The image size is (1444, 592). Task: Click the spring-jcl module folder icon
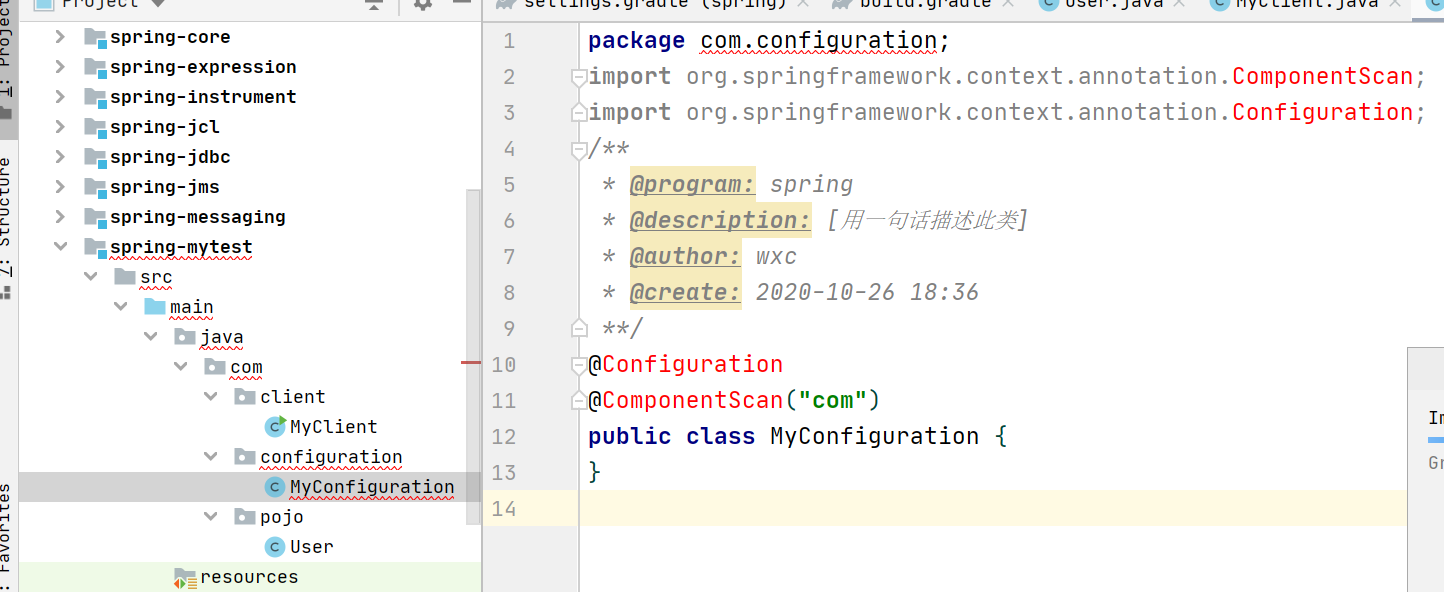coord(95,128)
